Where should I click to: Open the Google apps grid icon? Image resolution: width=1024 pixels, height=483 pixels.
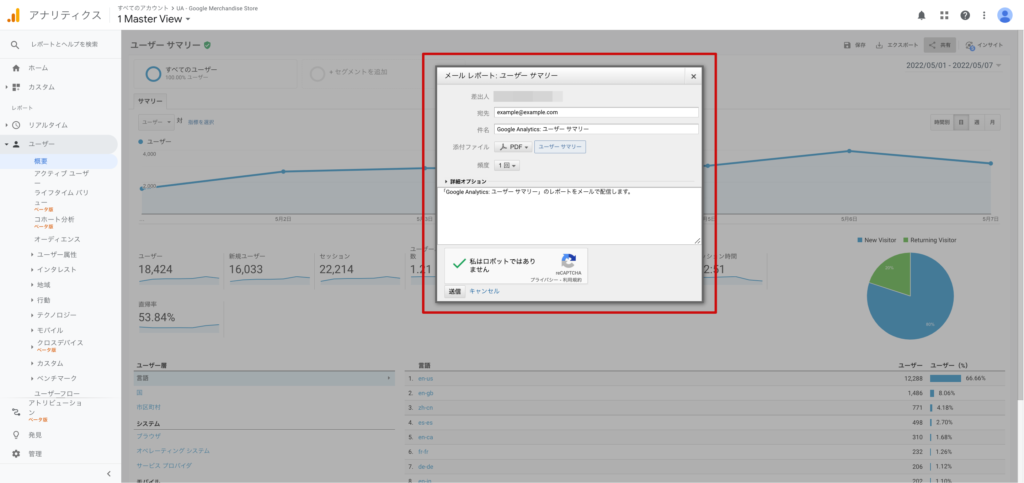tap(943, 15)
